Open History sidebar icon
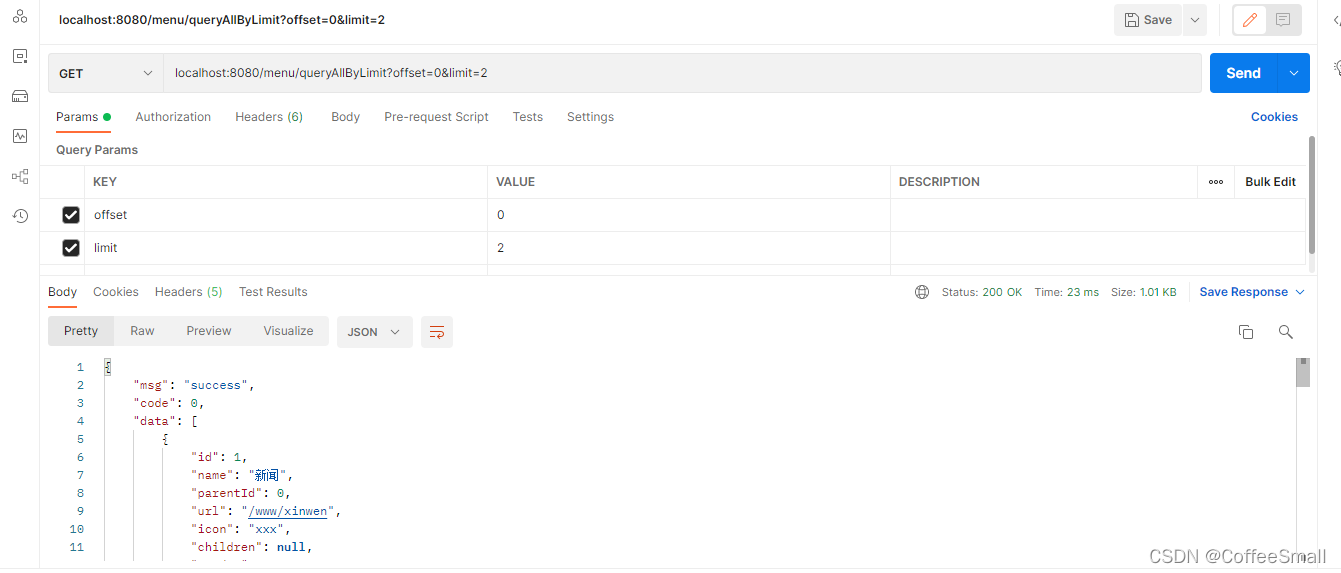Image resolution: width=1341 pixels, height=573 pixels. (x=19, y=216)
